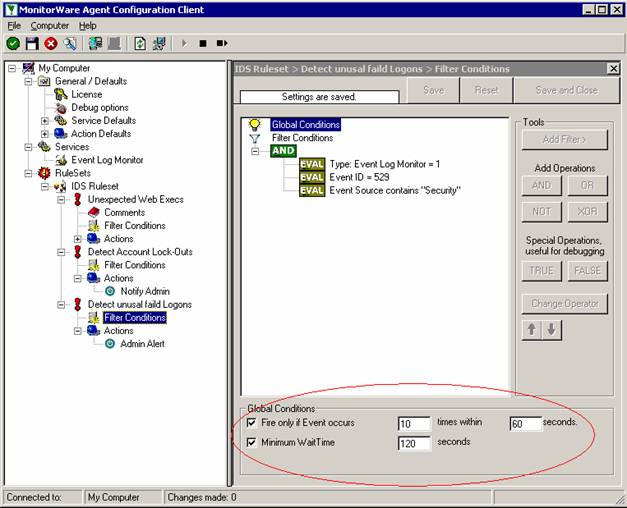Click the floppy disk save toolbar icon

coord(32,43)
